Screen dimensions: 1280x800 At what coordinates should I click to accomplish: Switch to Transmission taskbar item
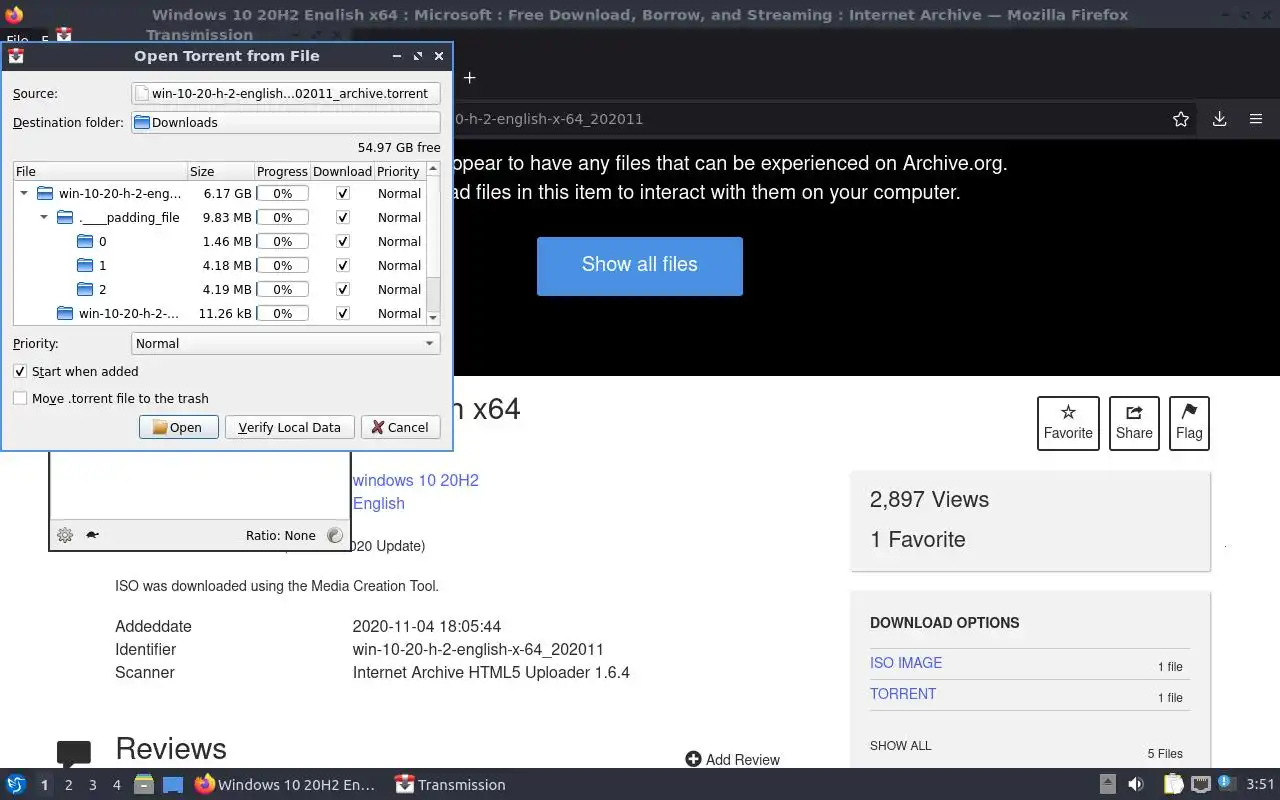point(450,785)
